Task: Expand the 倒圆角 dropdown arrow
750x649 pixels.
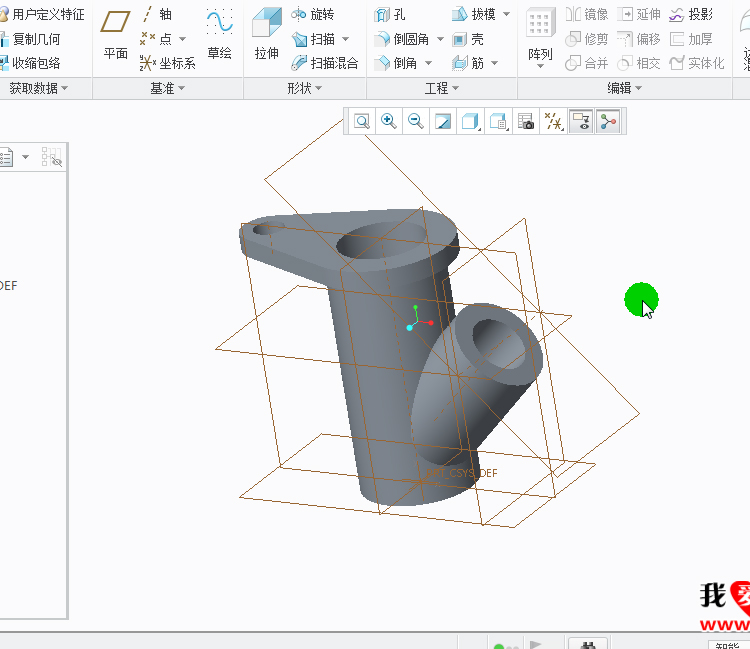Action: pos(440,39)
